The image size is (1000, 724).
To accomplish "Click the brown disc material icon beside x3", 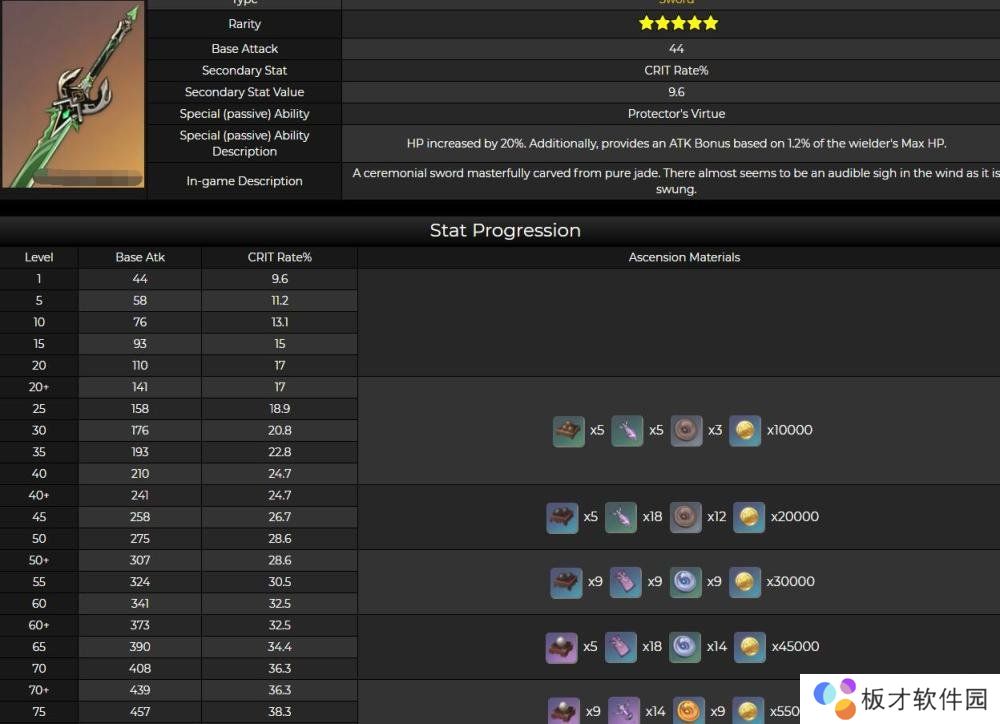I will coord(686,431).
